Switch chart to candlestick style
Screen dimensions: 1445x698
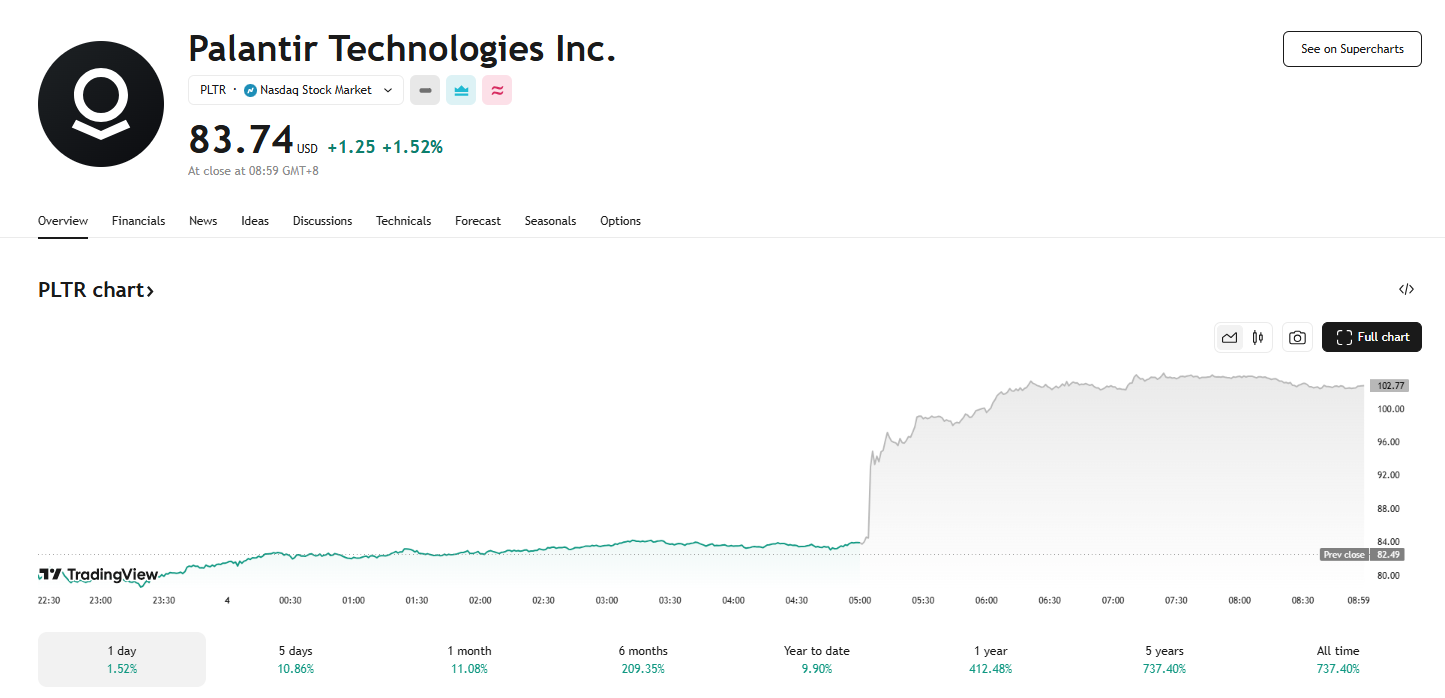1258,338
